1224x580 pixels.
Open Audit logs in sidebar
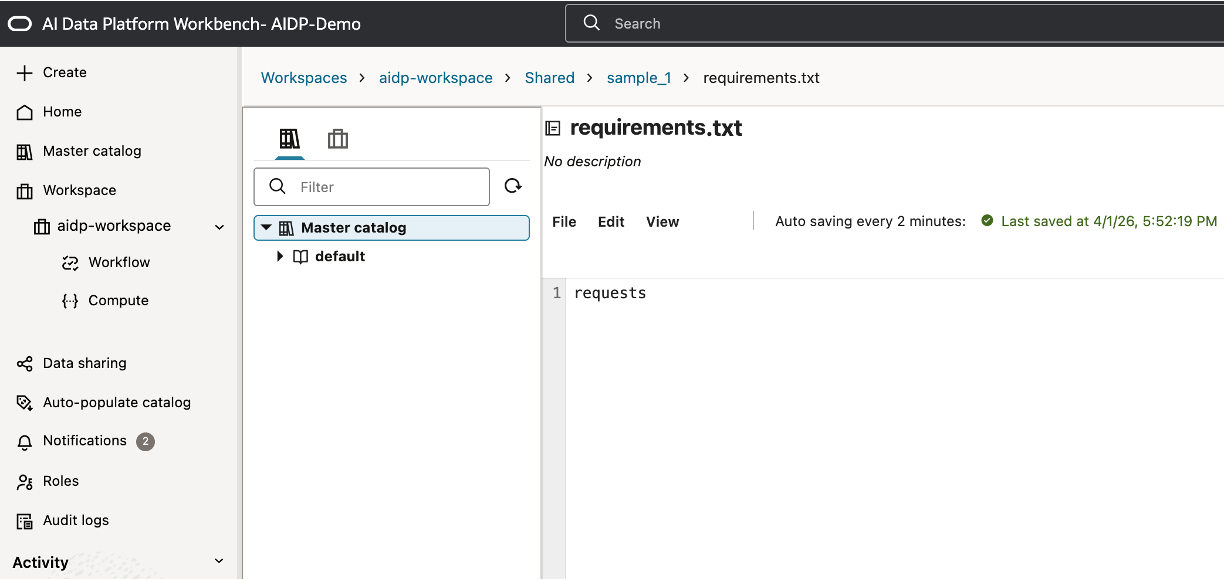click(x=75, y=520)
